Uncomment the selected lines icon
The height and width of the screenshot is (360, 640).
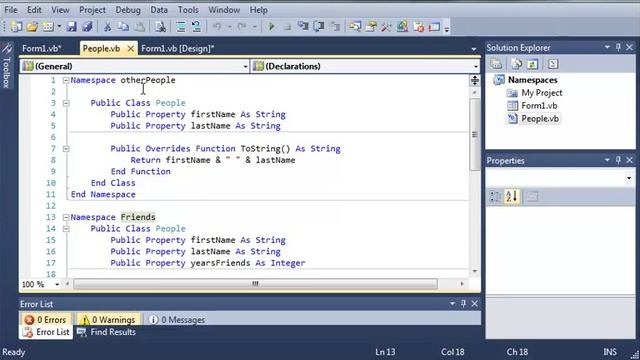[x=196, y=27]
